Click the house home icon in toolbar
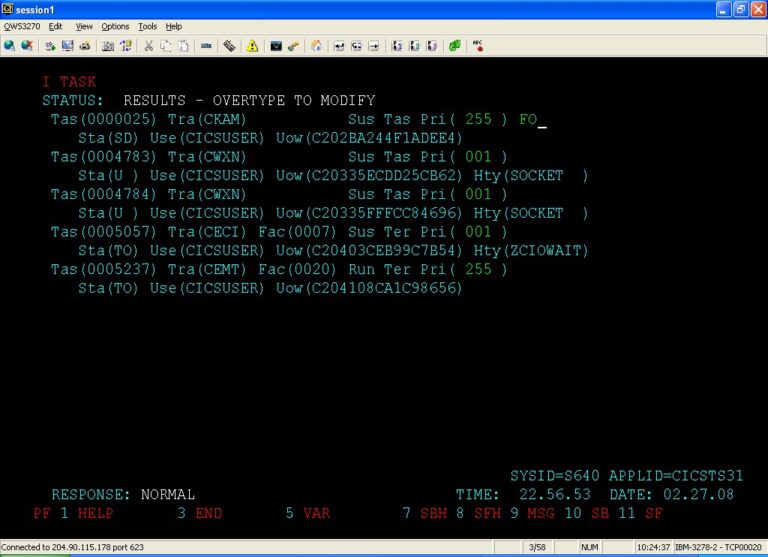768x557 pixels. [x=317, y=46]
